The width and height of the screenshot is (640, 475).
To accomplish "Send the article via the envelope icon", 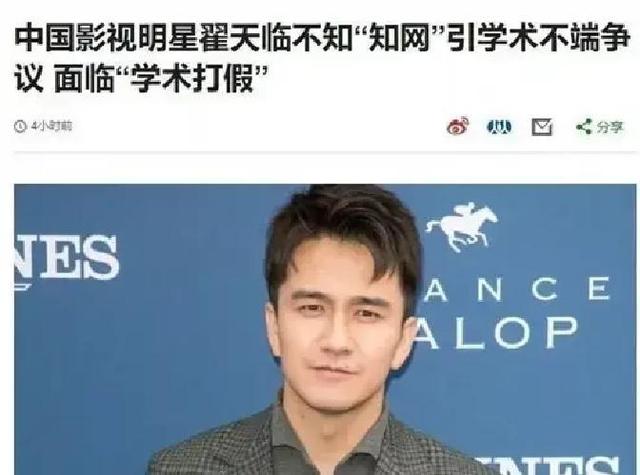I will click(542, 127).
